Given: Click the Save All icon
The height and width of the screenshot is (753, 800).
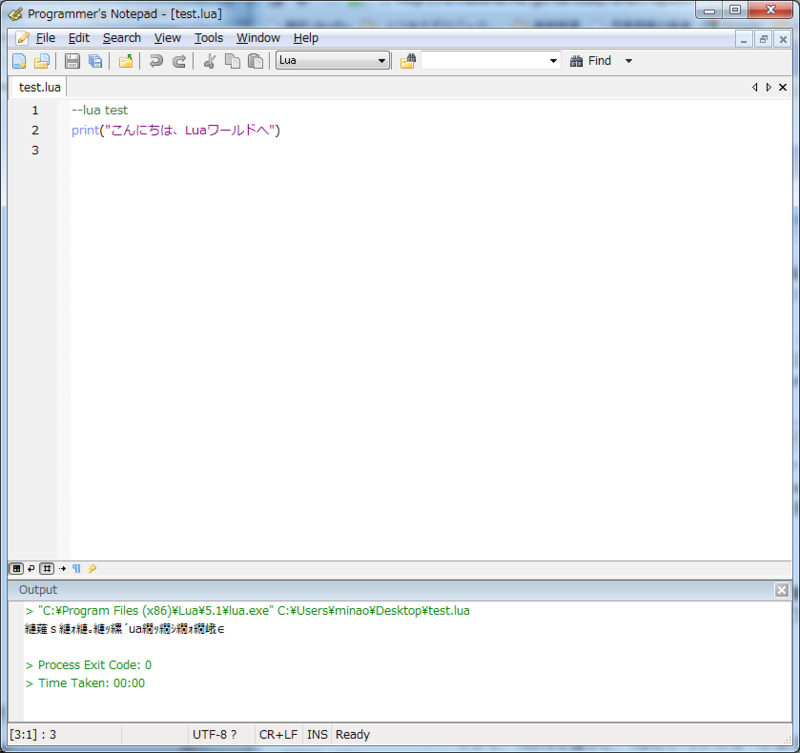Looking at the screenshot, I should (95, 61).
